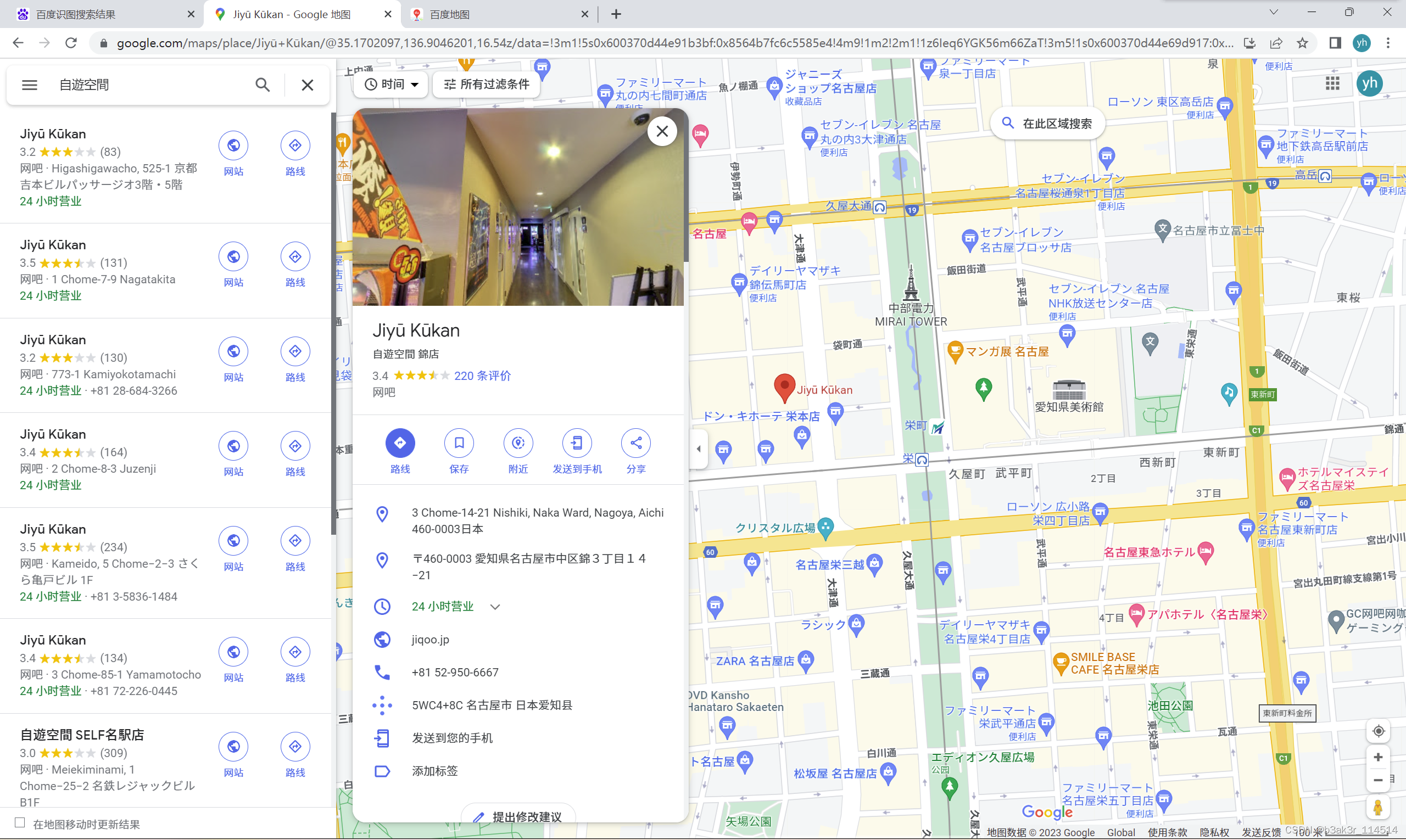Expand the 24 小时营业 hours chevron
The image size is (1406, 840).
pos(495,607)
